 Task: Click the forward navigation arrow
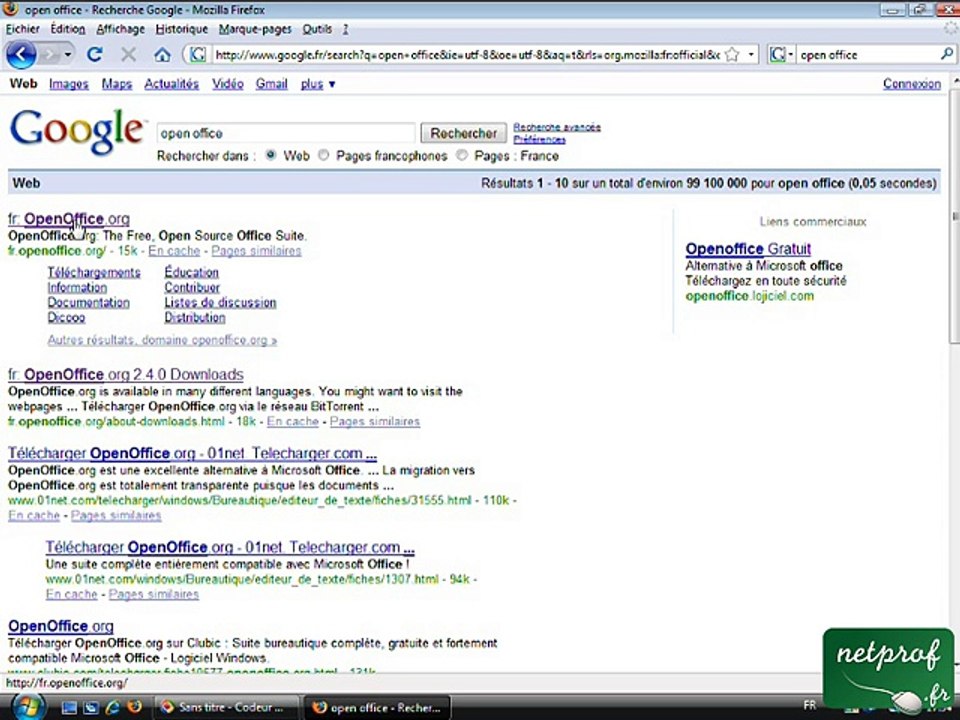[x=49, y=55]
